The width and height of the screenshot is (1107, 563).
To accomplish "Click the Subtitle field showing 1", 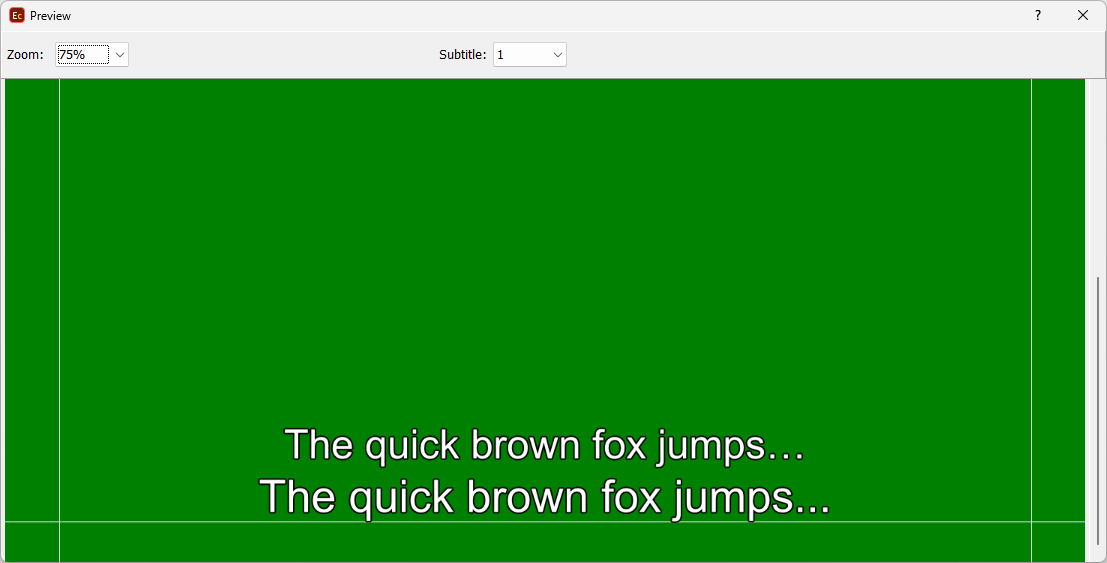I will [x=518, y=55].
